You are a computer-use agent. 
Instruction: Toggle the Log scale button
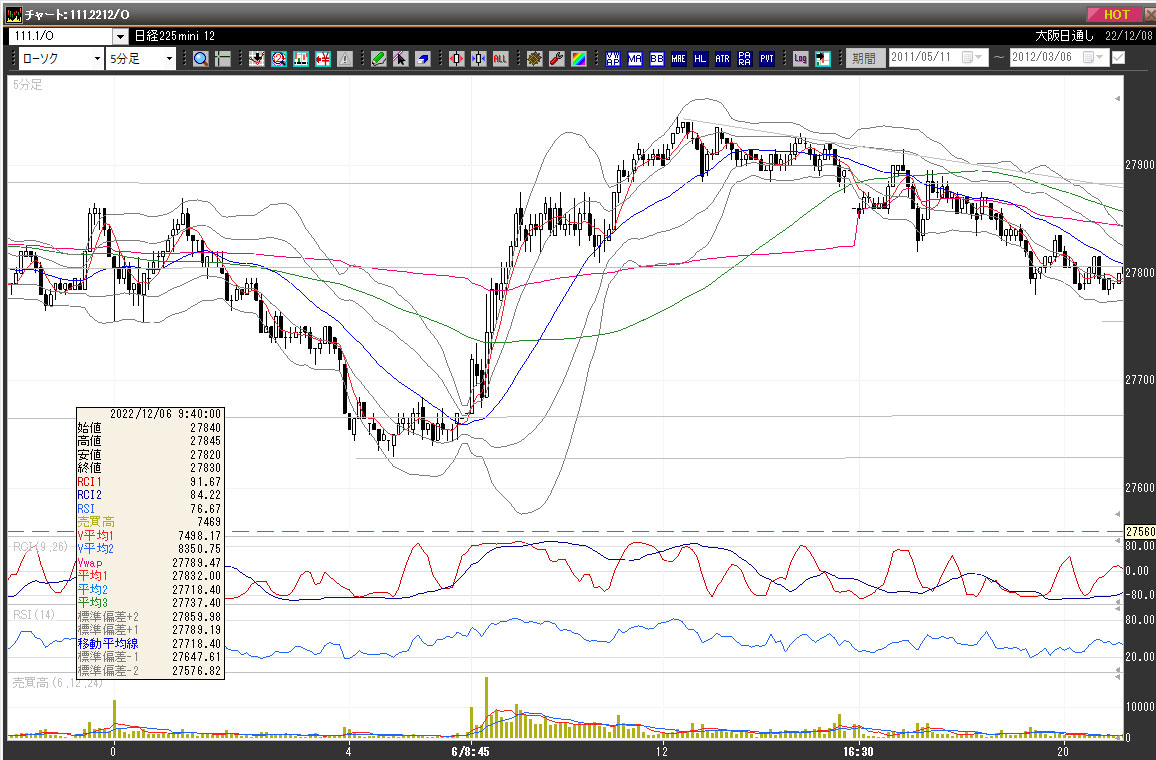[x=801, y=59]
